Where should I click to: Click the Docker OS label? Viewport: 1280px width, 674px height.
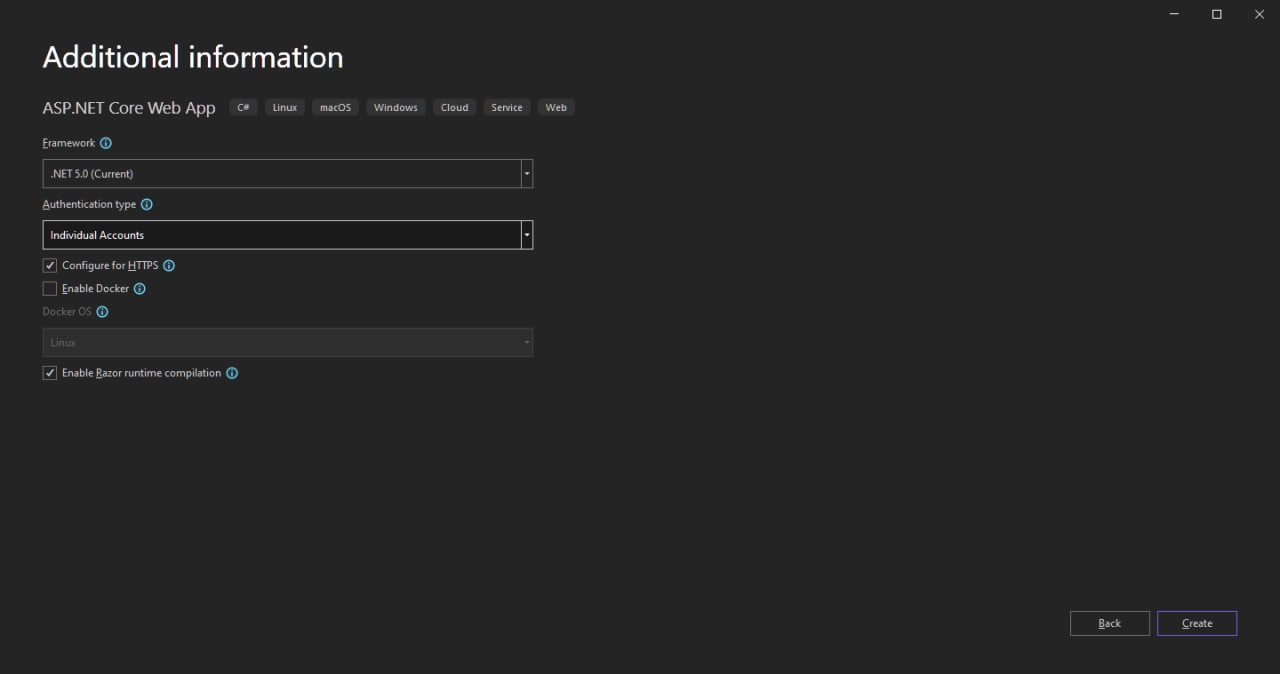click(x=67, y=312)
